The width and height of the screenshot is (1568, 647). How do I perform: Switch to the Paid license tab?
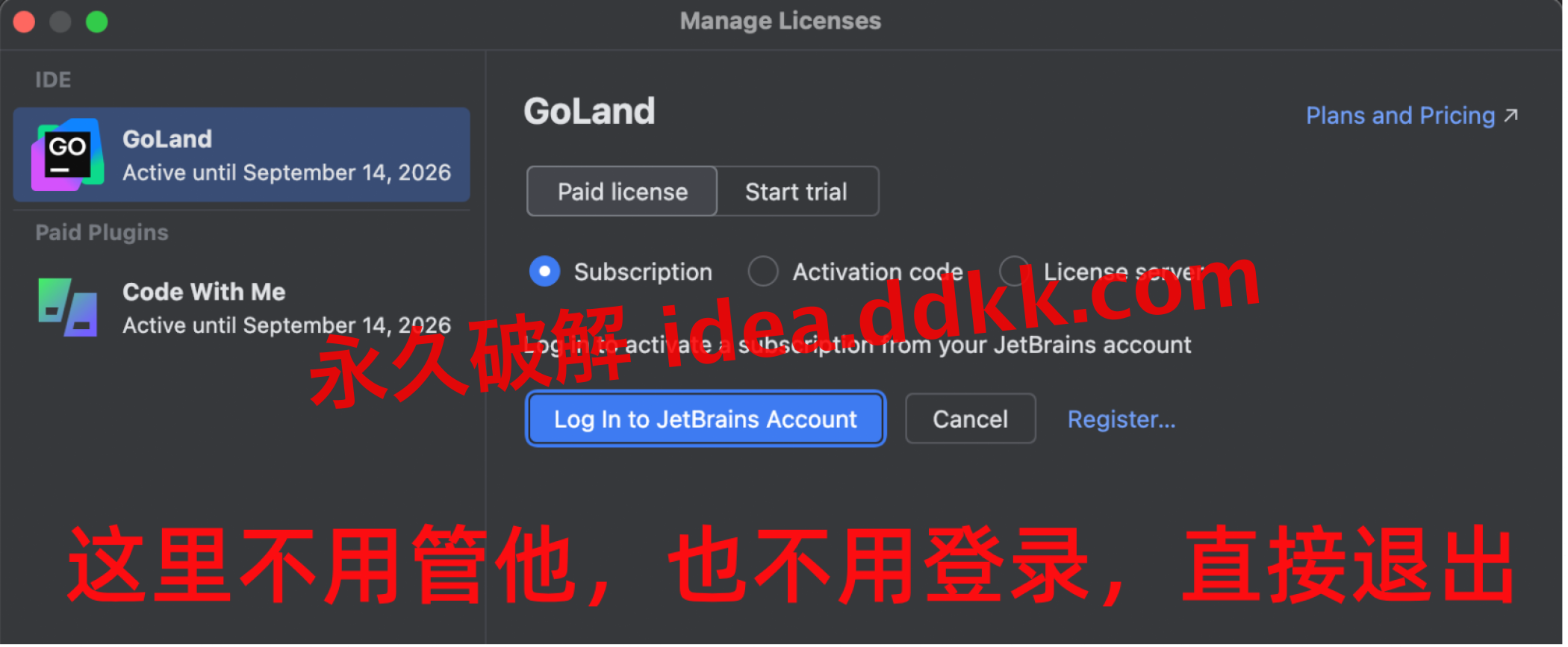click(x=622, y=192)
